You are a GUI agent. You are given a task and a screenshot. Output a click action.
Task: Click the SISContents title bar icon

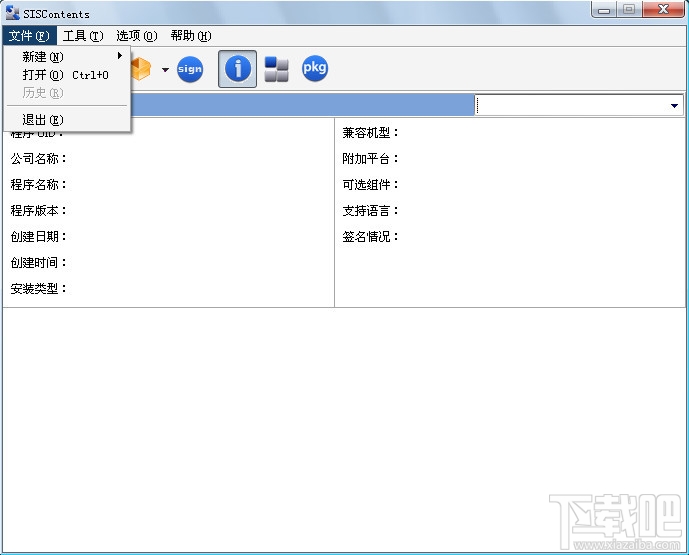coord(12,13)
